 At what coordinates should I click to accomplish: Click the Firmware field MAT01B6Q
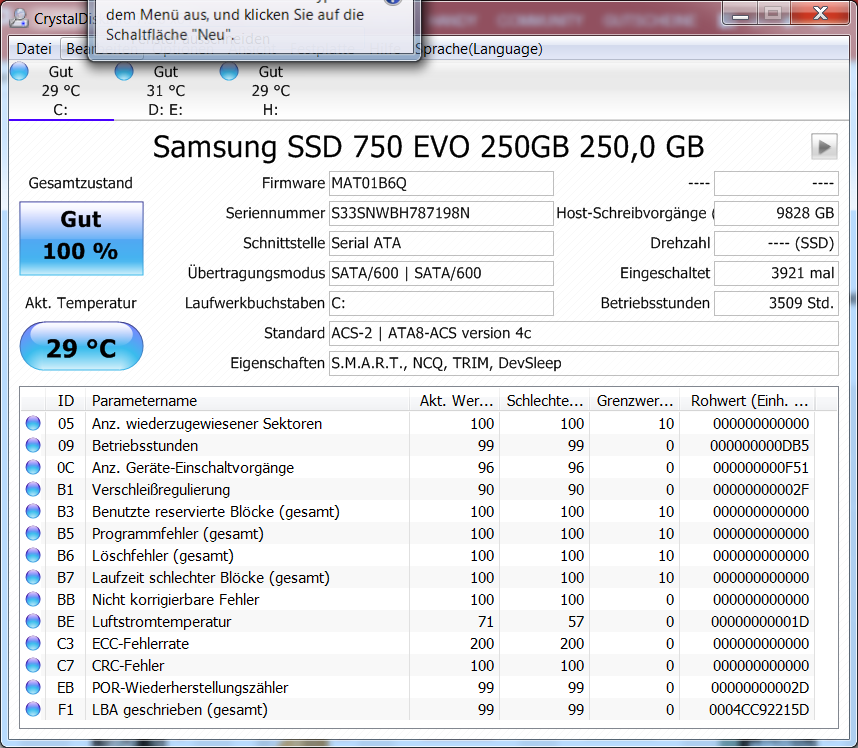tap(441, 183)
